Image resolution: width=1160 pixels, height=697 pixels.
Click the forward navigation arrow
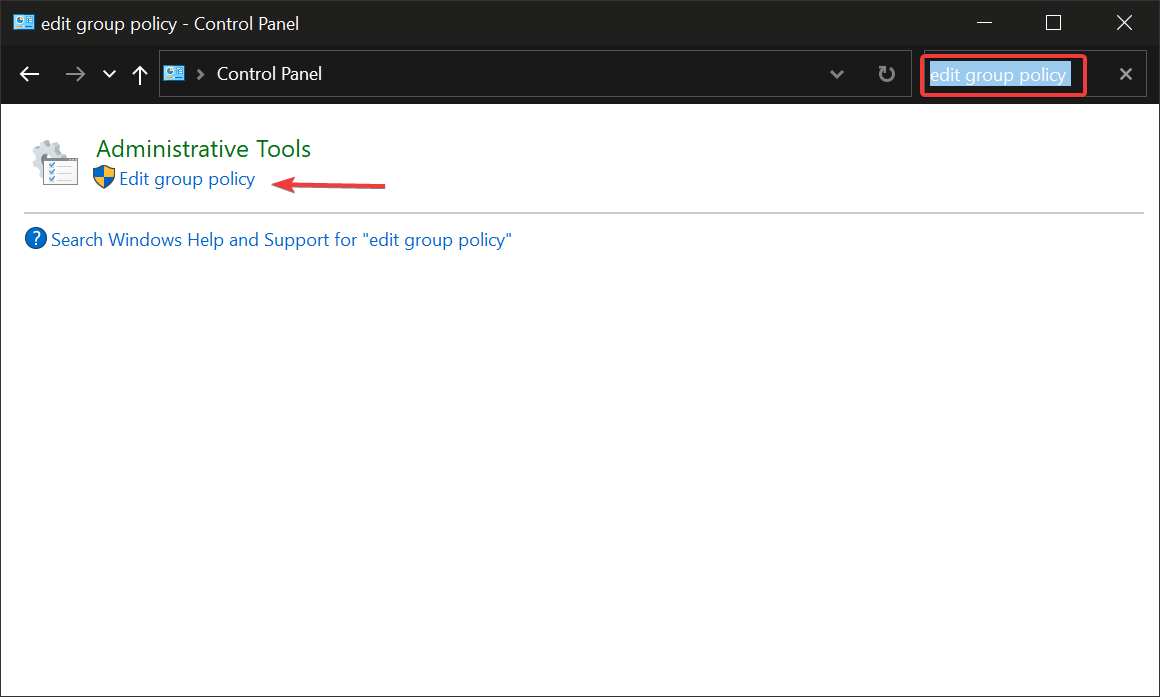click(x=75, y=74)
